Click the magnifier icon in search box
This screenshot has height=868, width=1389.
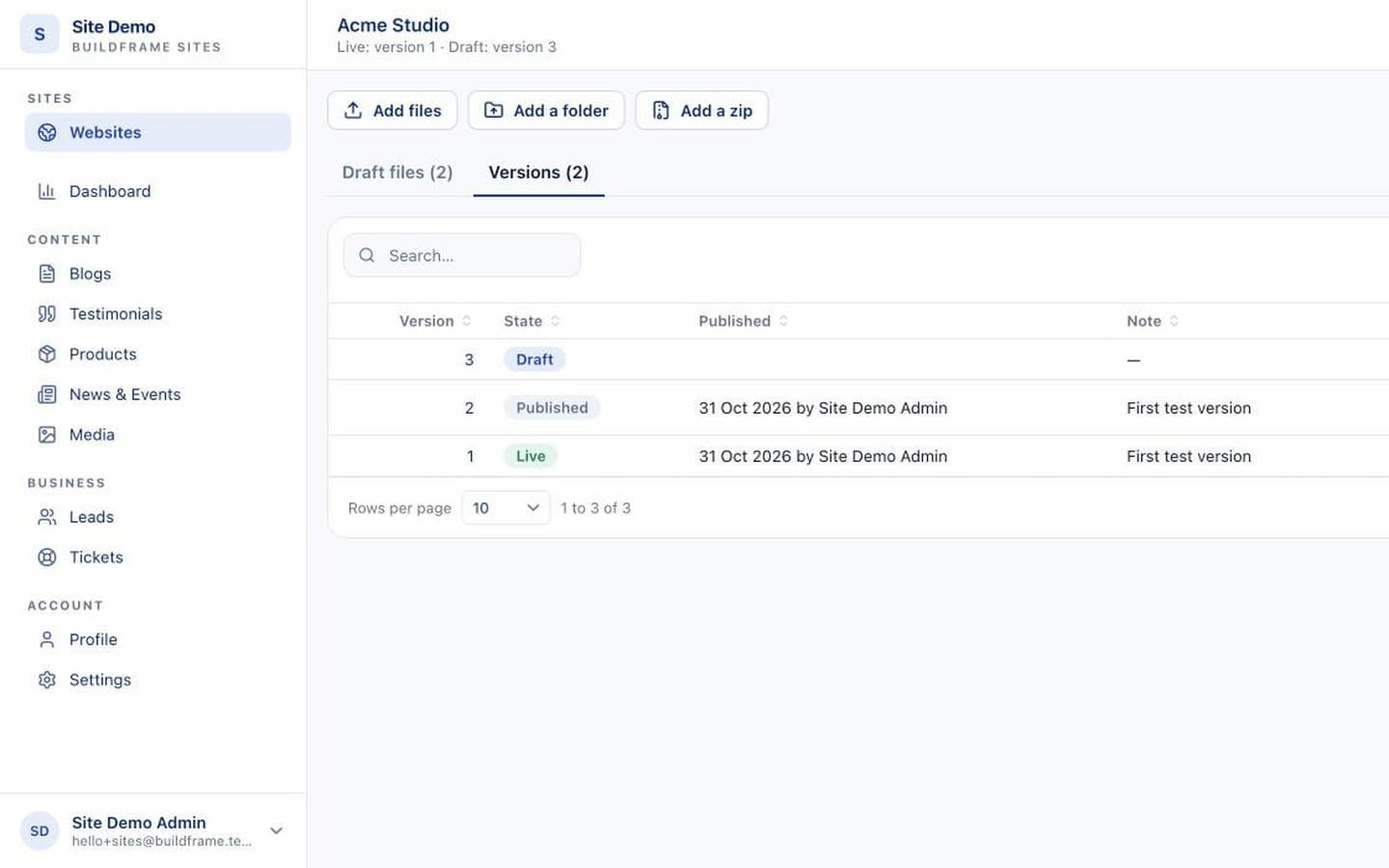[x=367, y=256]
